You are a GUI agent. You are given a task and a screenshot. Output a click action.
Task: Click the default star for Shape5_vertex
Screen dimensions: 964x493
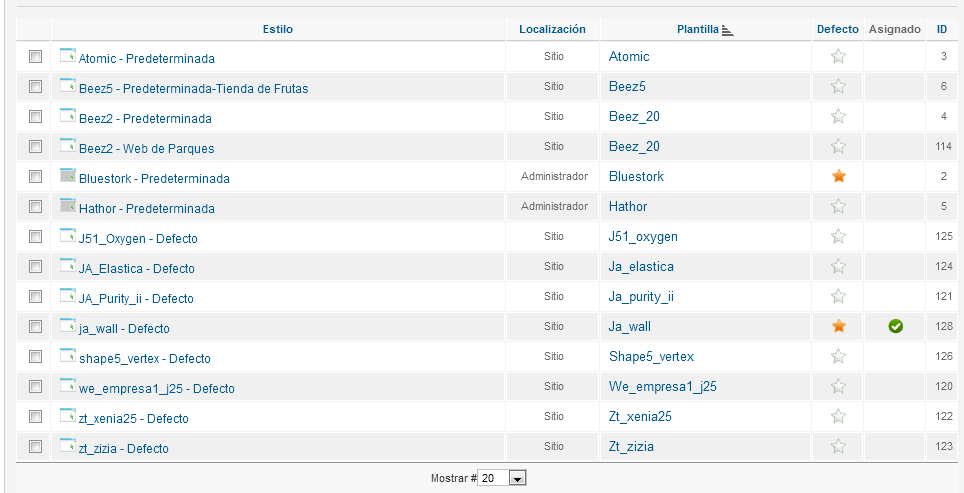(838, 357)
